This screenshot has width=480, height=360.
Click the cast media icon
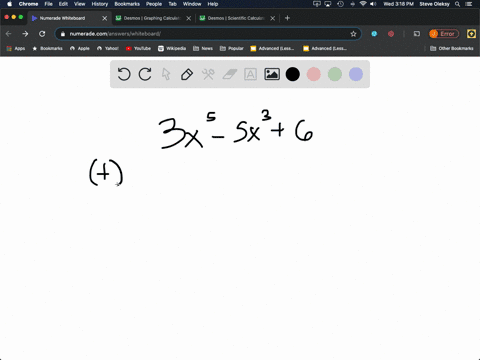417,34
